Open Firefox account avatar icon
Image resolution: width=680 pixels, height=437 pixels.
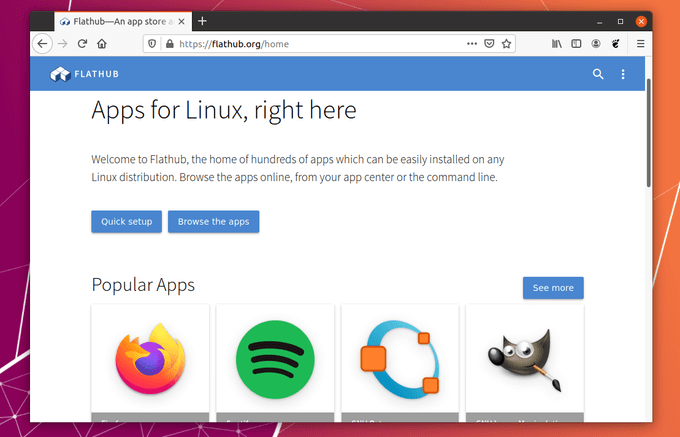coord(596,44)
